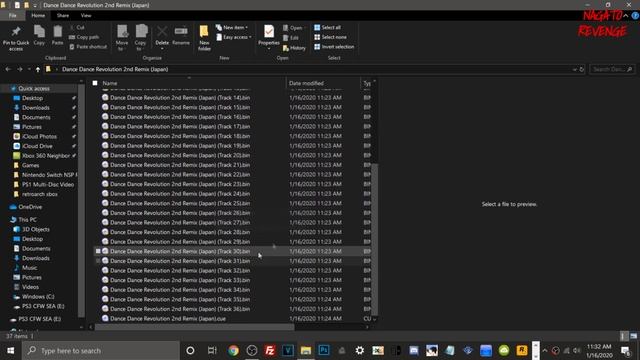640x360 pixels.
Task: Select the .cue file
Action: 168,318
